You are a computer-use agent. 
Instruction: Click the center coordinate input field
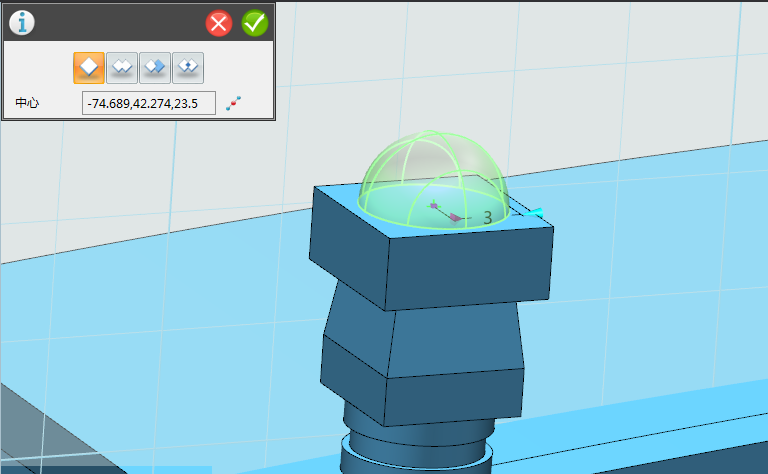pos(148,103)
